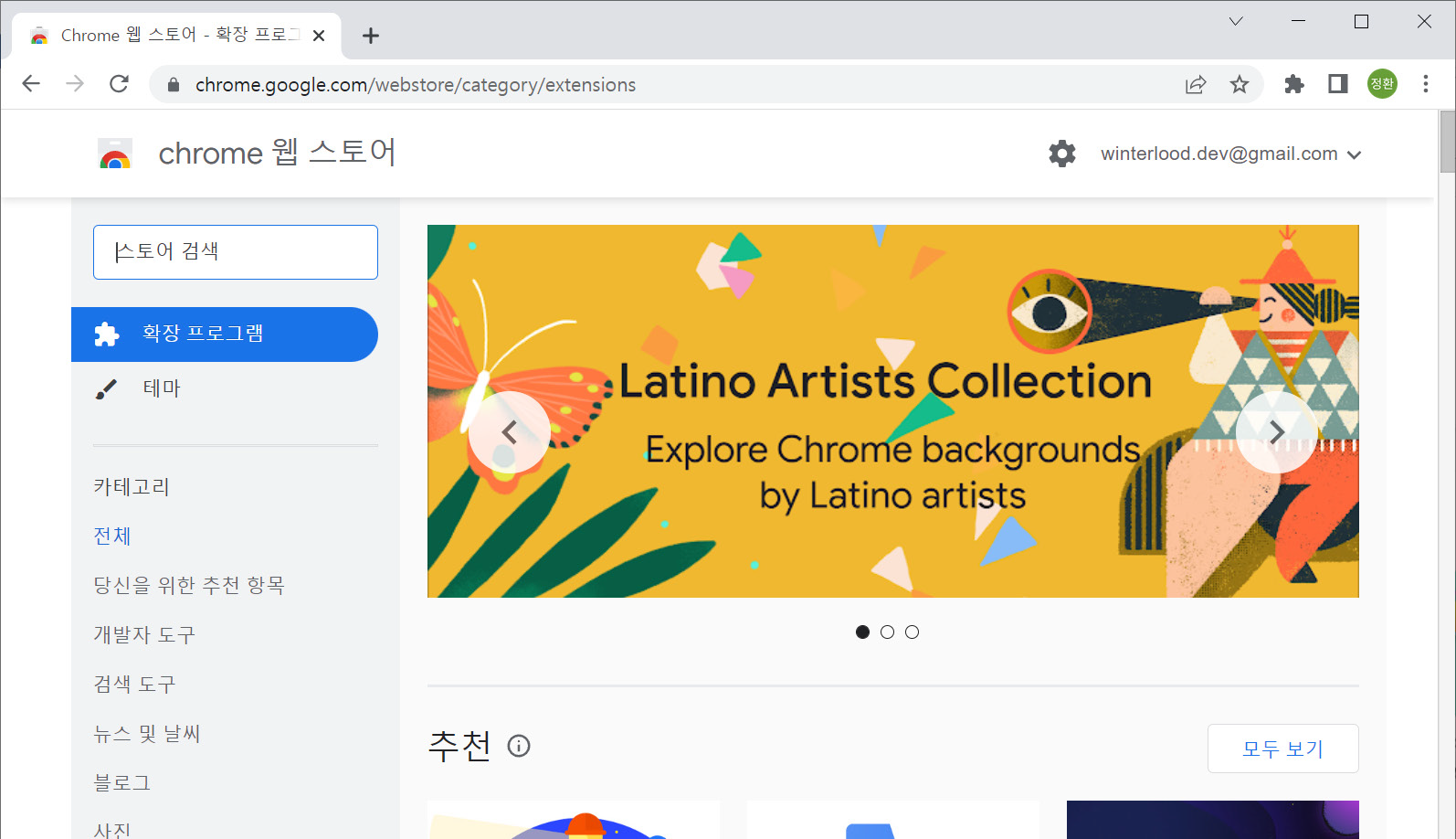Screen dimensions: 1456x839
Task: Click info icon next to 추천
Action: 519,747
